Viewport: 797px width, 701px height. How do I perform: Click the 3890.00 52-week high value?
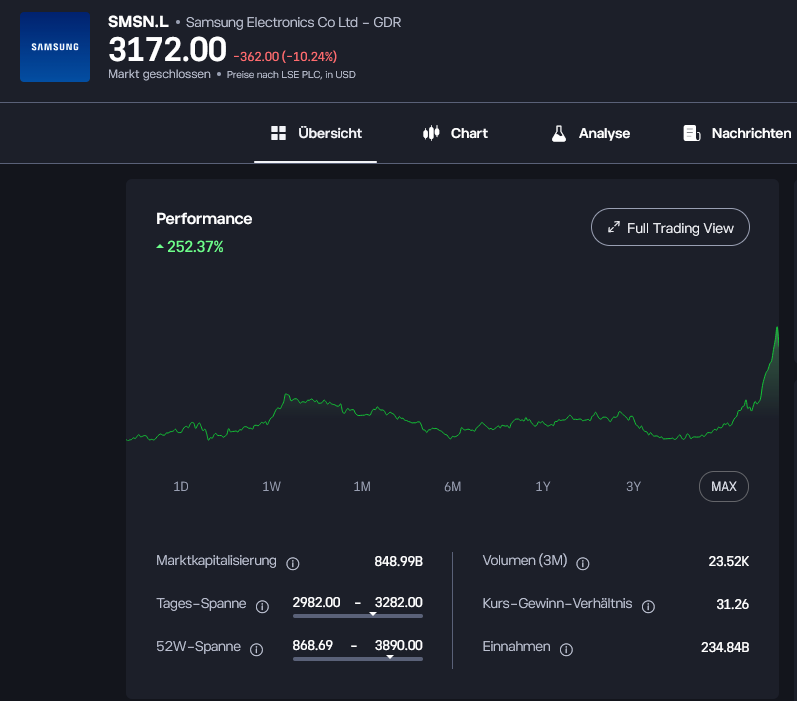click(398, 645)
